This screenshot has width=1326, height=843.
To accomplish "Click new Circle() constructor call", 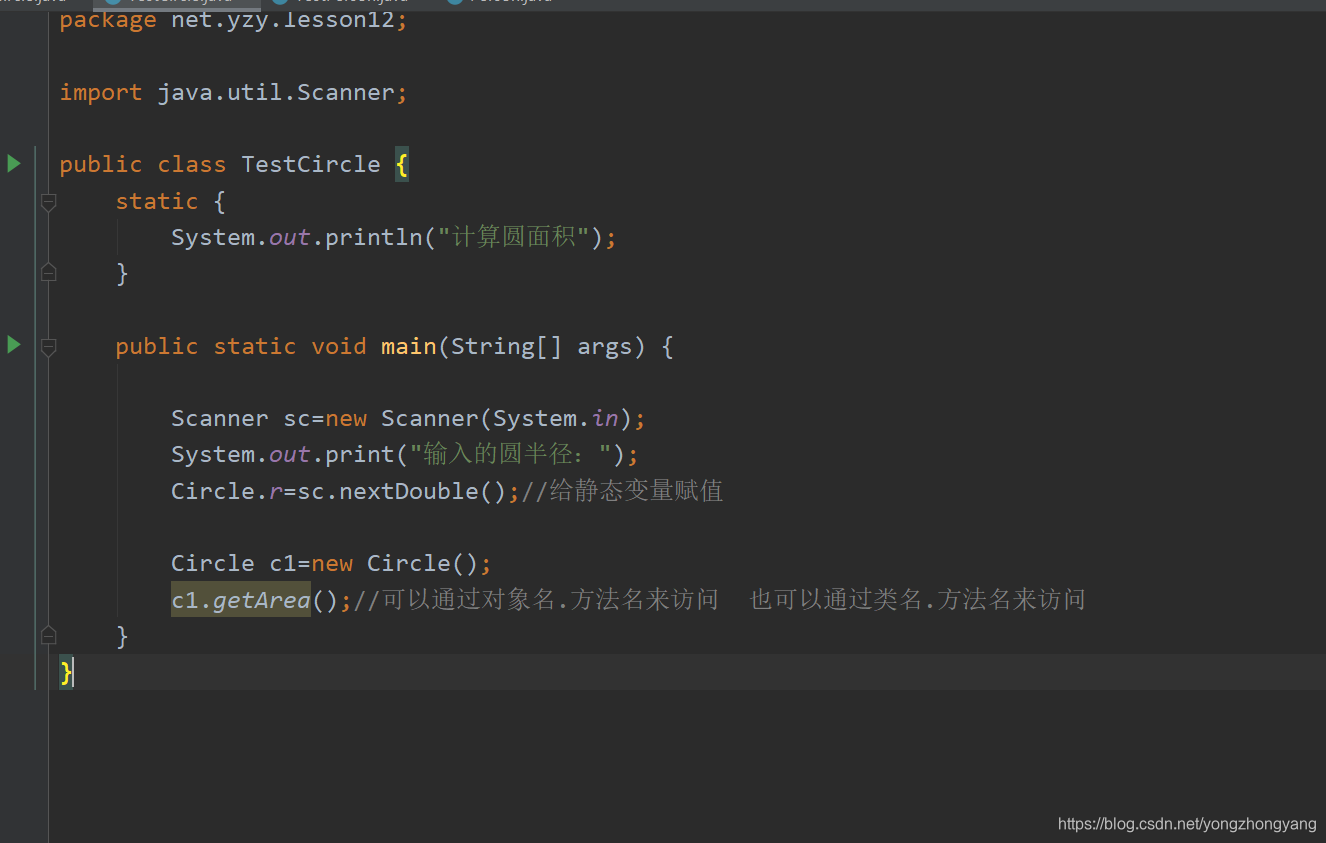I will [x=395, y=563].
